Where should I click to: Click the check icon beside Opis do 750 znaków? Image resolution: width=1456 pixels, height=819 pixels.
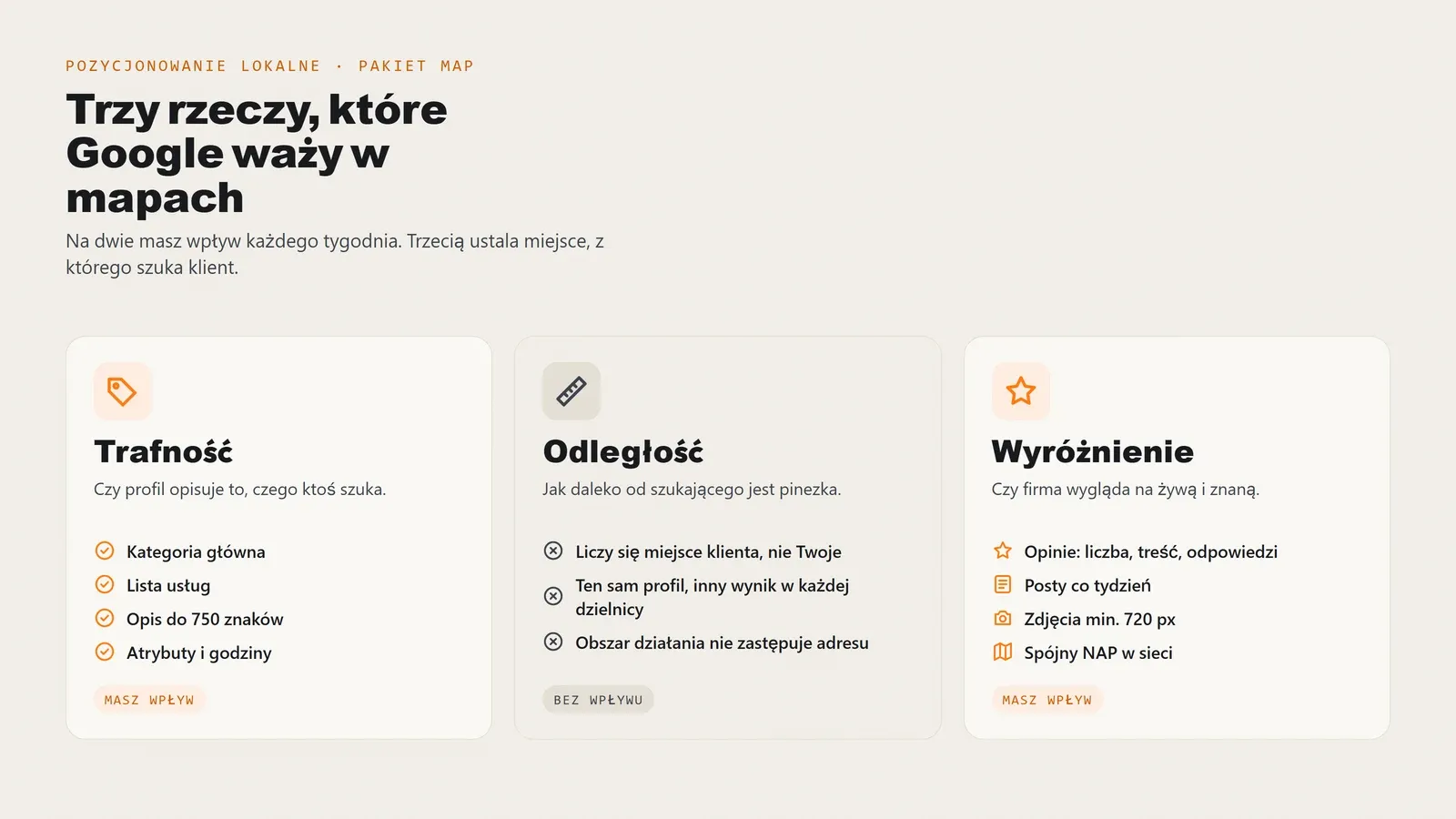(x=105, y=618)
